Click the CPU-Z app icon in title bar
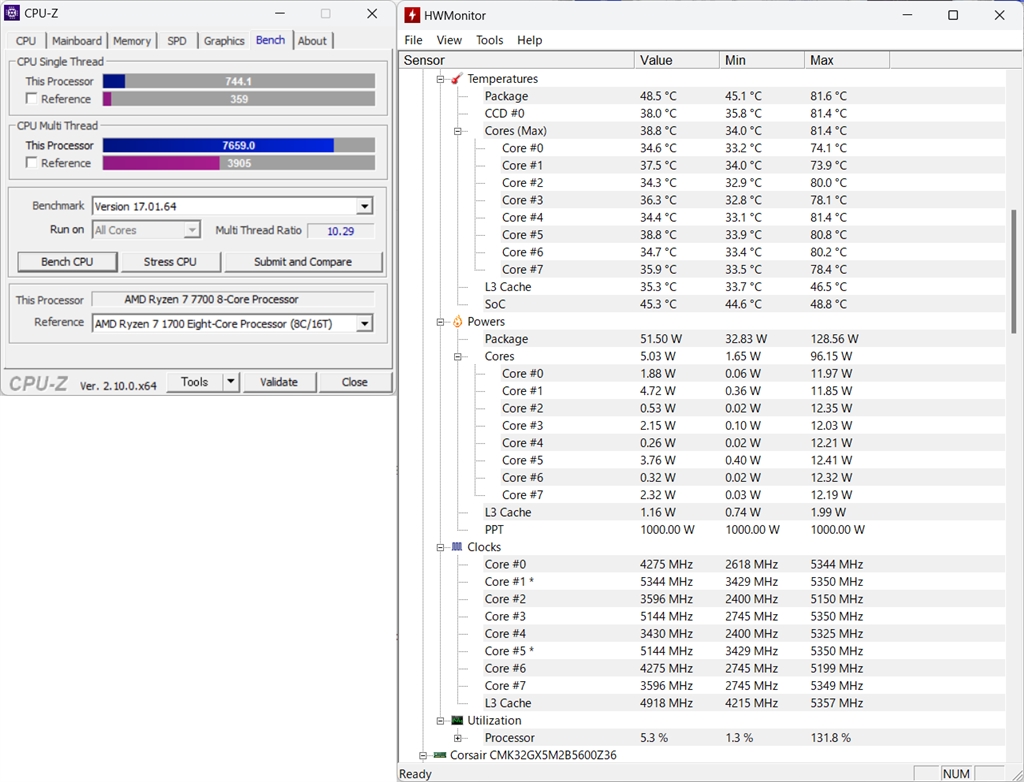1024x782 pixels. [12, 14]
